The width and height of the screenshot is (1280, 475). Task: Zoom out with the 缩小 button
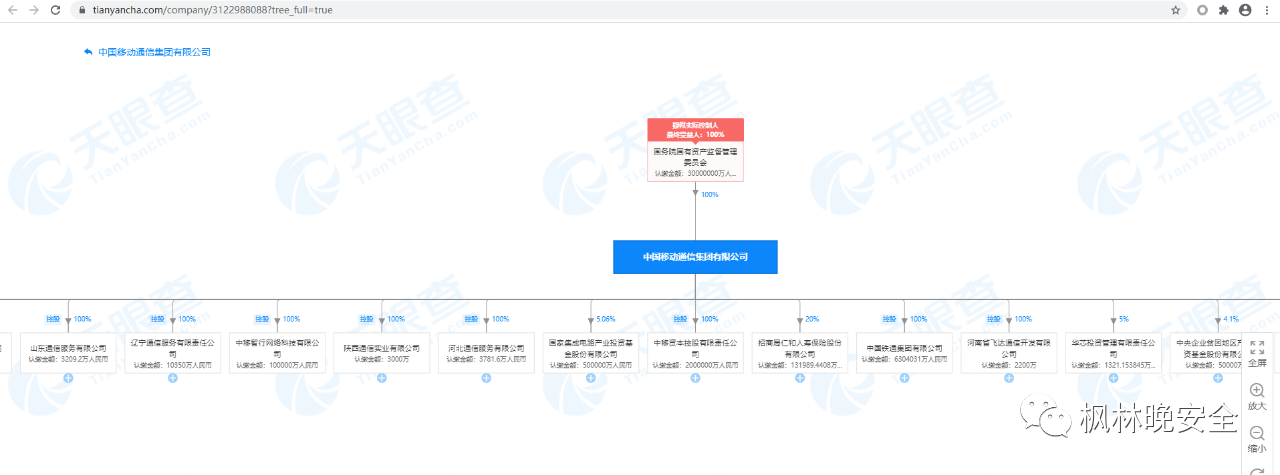[x=1257, y=440]
